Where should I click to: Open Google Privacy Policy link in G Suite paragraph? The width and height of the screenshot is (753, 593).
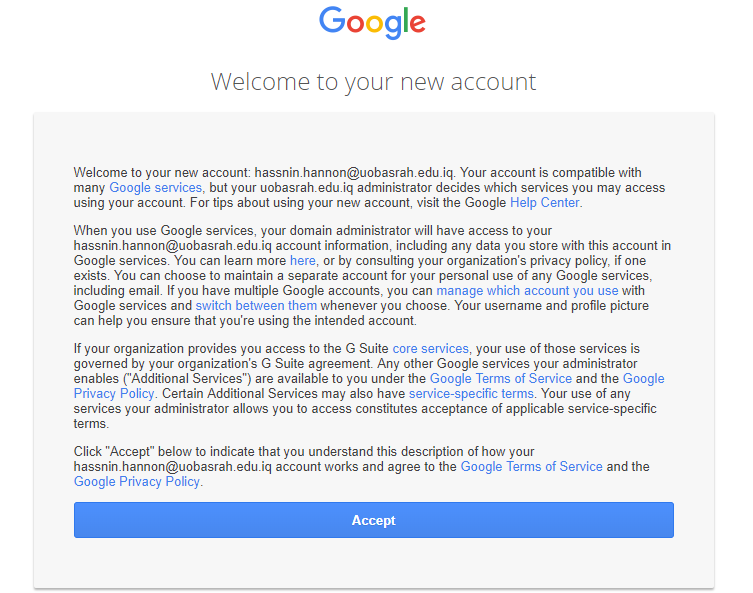pos(369,387)
